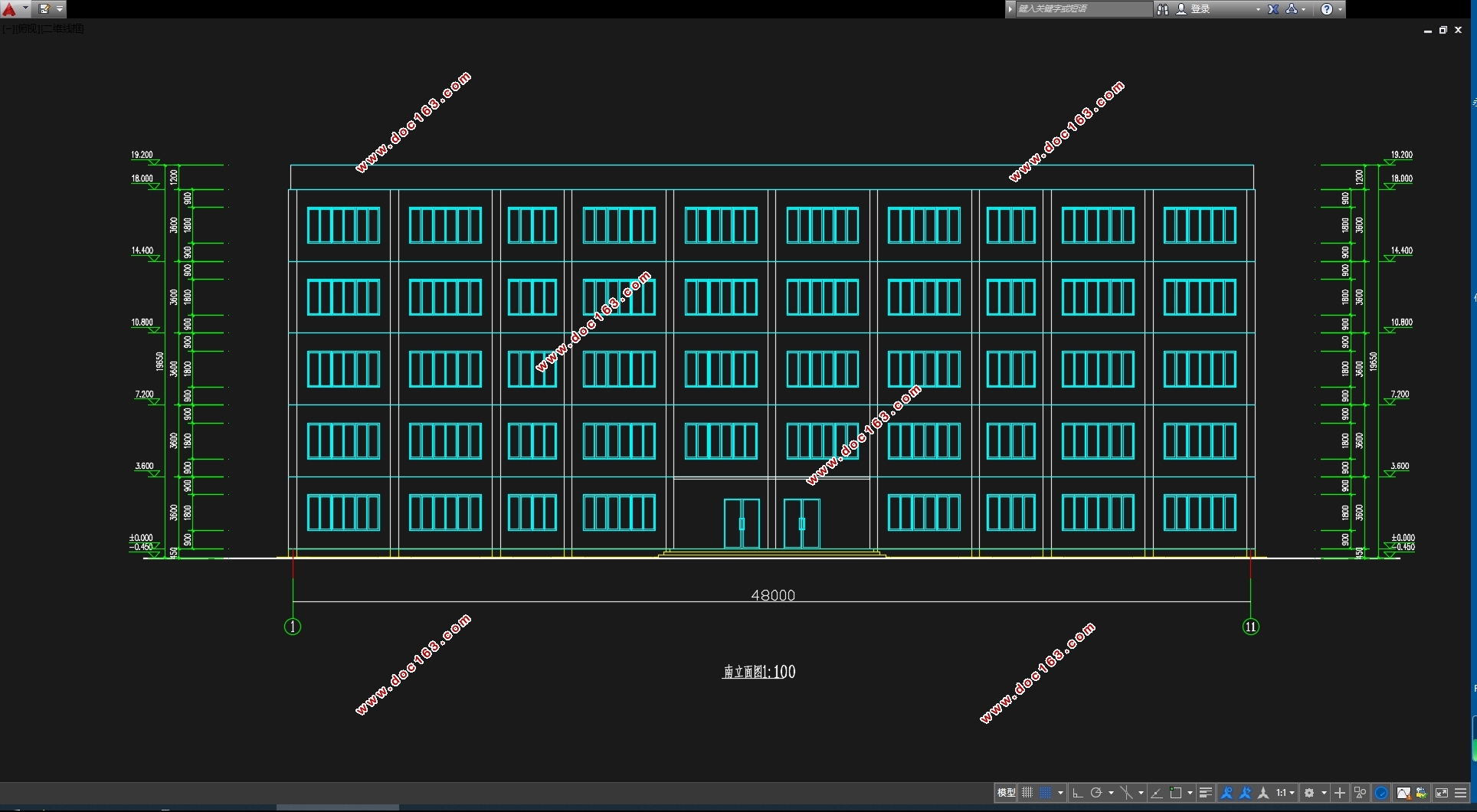The width and height of the screenshot is (1477, 812).
Task: Toggle Clean Screen full-screen icon
Action: (1441, 793)
